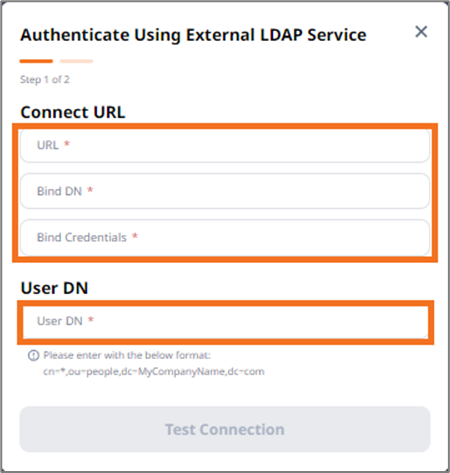This screenshot has width=450, height=473.
Task: Close the LDAP authentication dialog
Action: point(421,32)
